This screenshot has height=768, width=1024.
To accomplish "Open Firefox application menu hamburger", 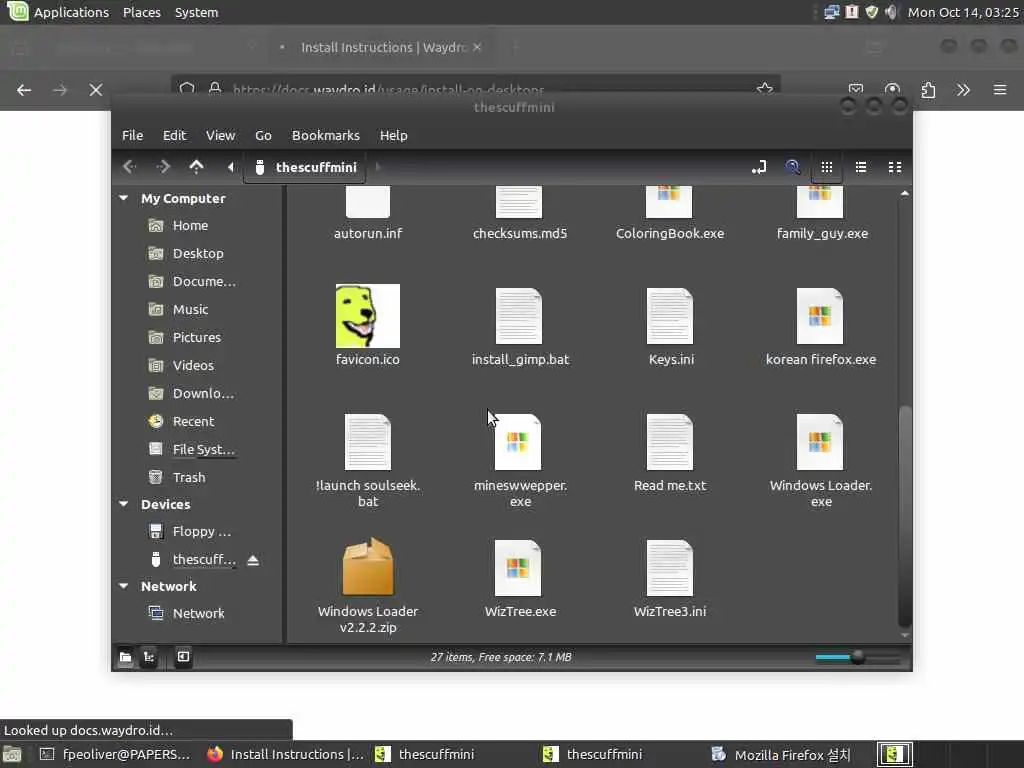I will click(x=1000, y=89).
